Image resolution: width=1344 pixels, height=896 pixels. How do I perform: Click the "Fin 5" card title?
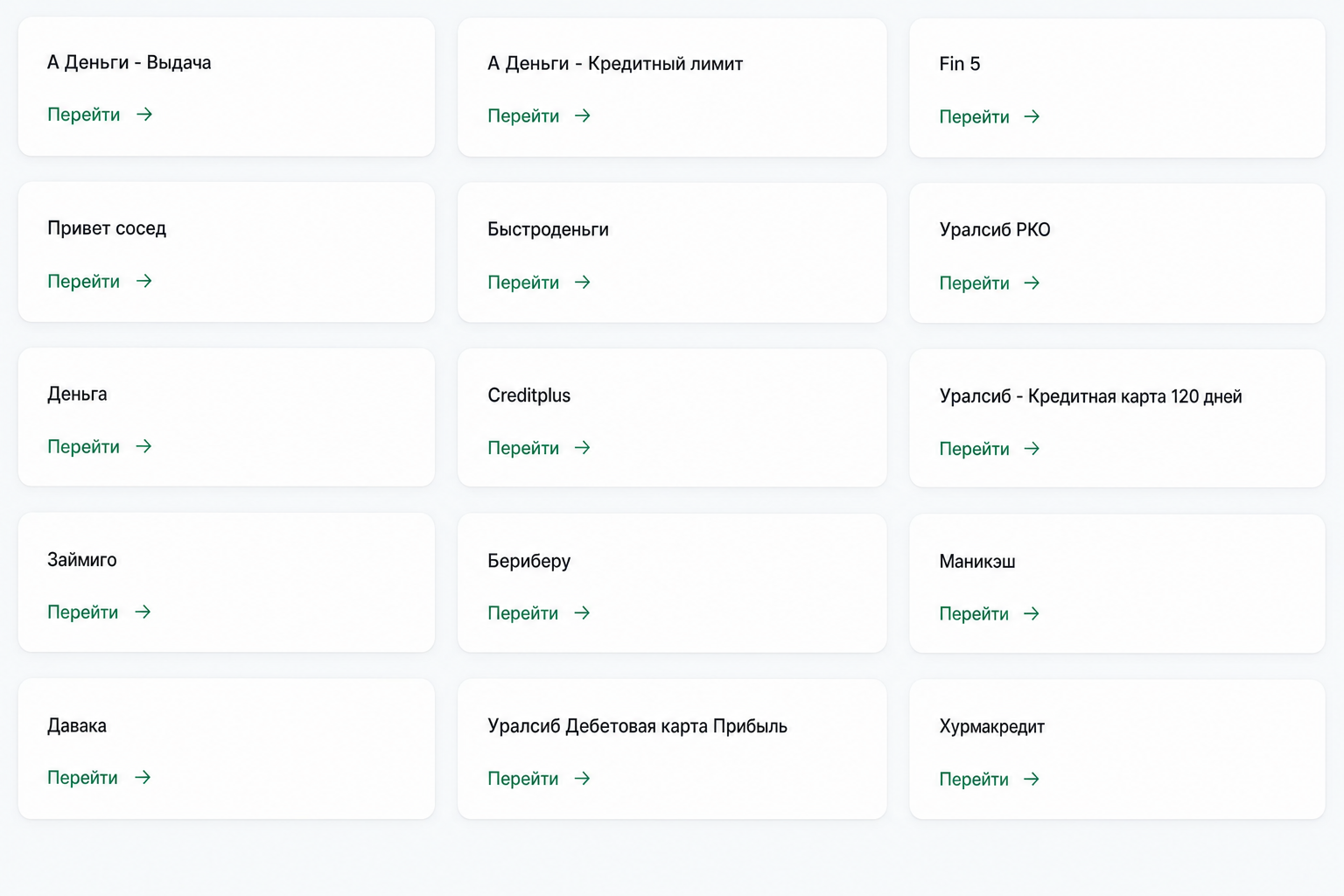(960, 64)
